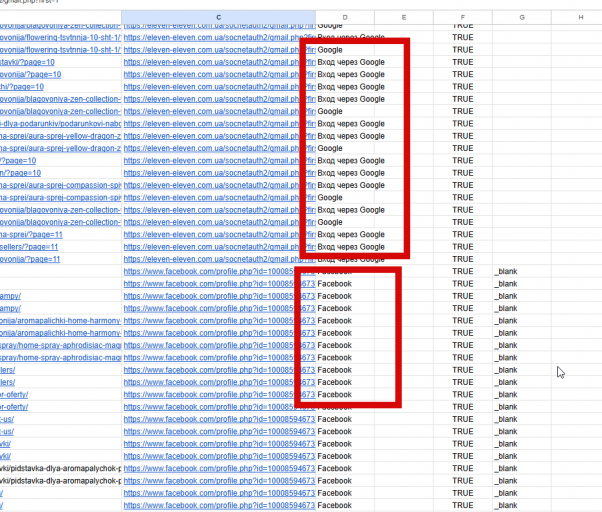
Task: Select 'Вход через Google' cell in chi/?page=10 row
Action: pyautogui.click(x=351, y=87)
